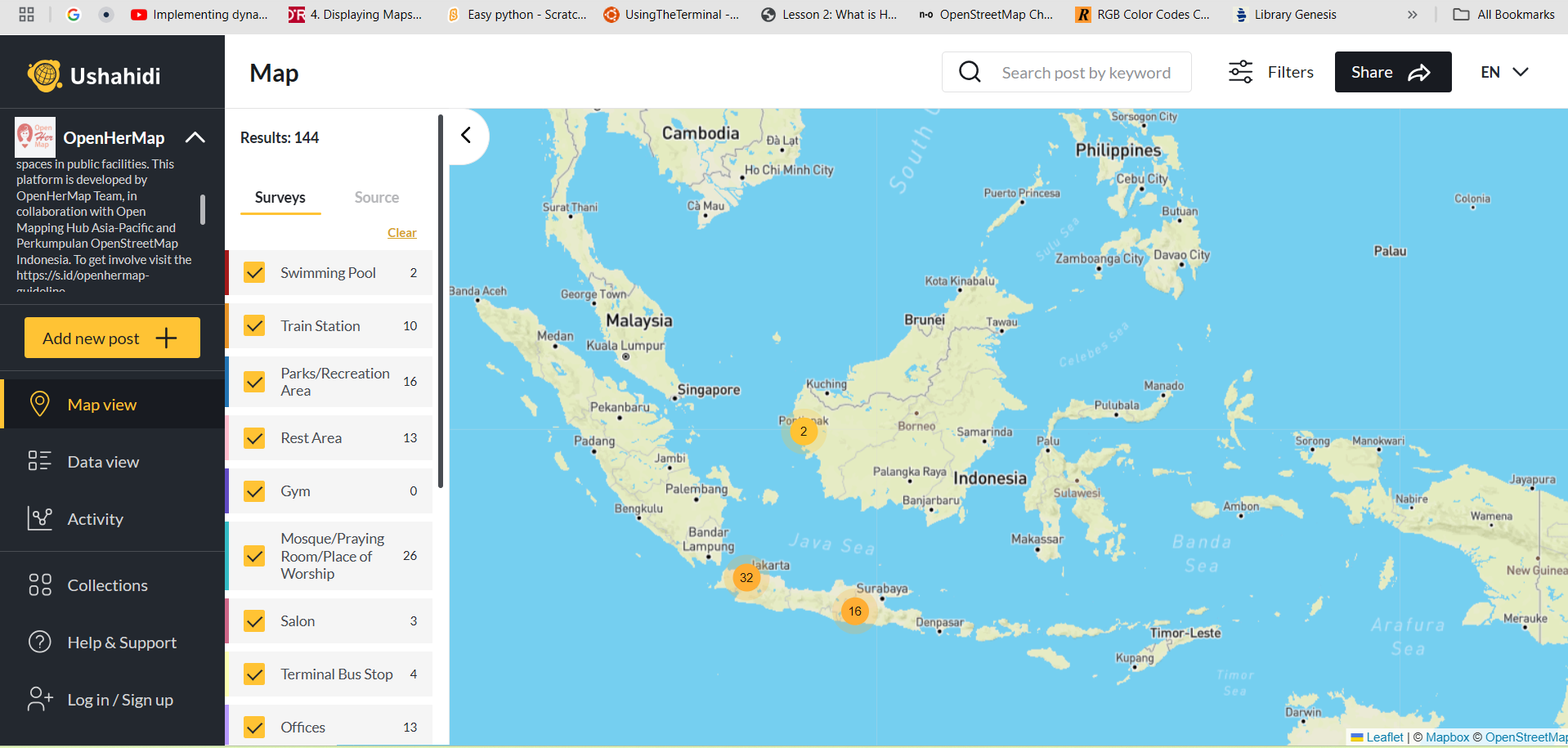Click the Log in / Sign up icon
The image size is (1568, 748).
[39, 699]
